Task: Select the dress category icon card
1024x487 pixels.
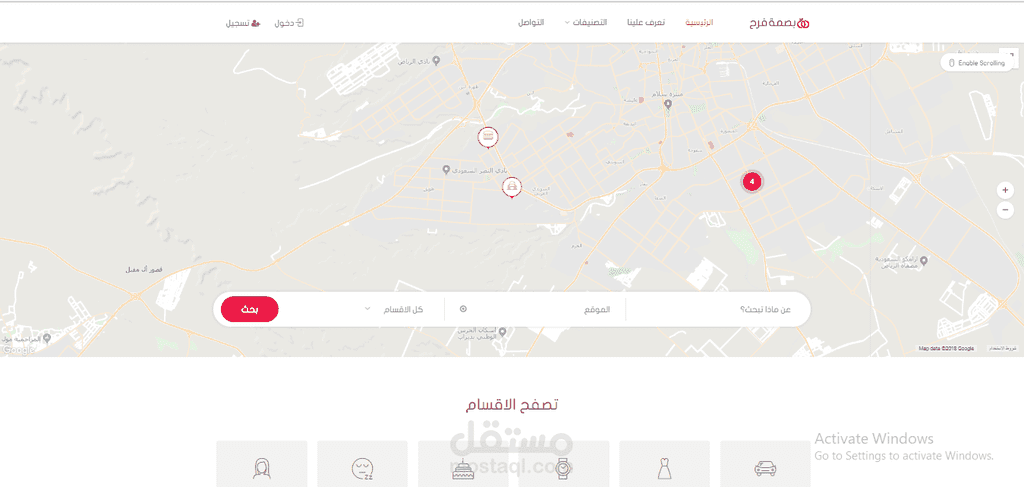Action: [x=664, y=463]
